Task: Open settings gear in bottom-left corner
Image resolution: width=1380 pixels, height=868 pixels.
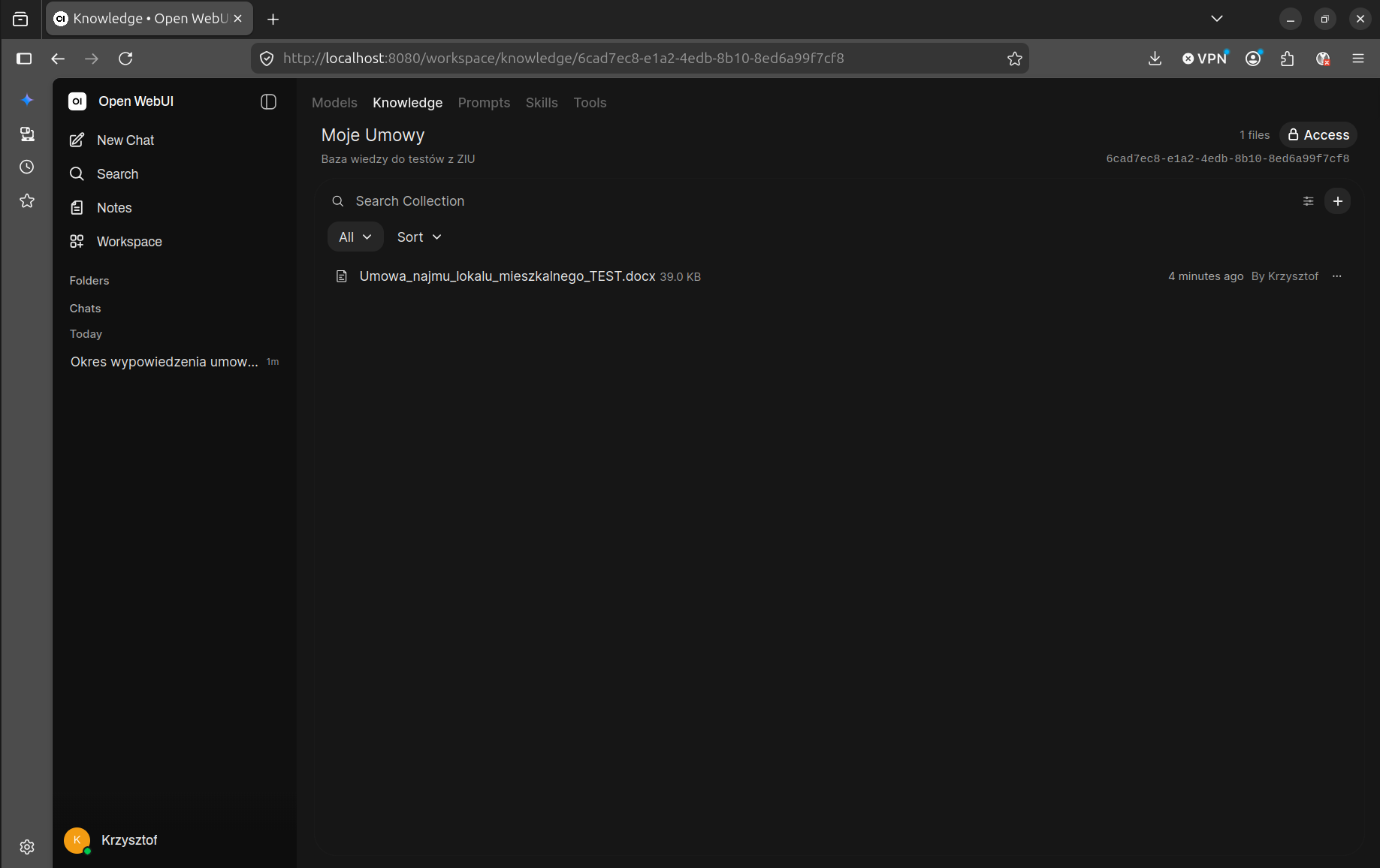Action: click(27, 847)
